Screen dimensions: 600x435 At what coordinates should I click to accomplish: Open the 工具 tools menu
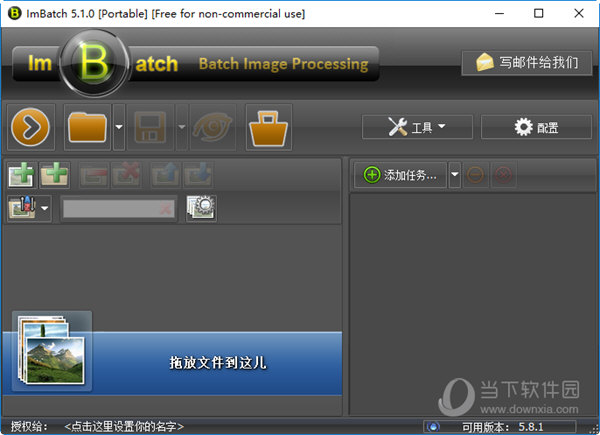417,127
